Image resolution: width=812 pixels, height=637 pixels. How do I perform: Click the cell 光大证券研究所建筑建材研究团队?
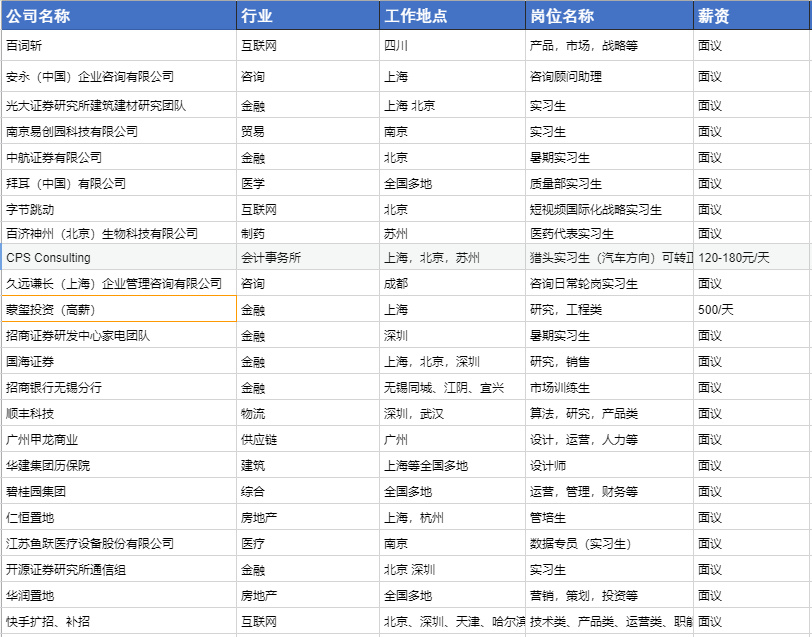[119, 105]
